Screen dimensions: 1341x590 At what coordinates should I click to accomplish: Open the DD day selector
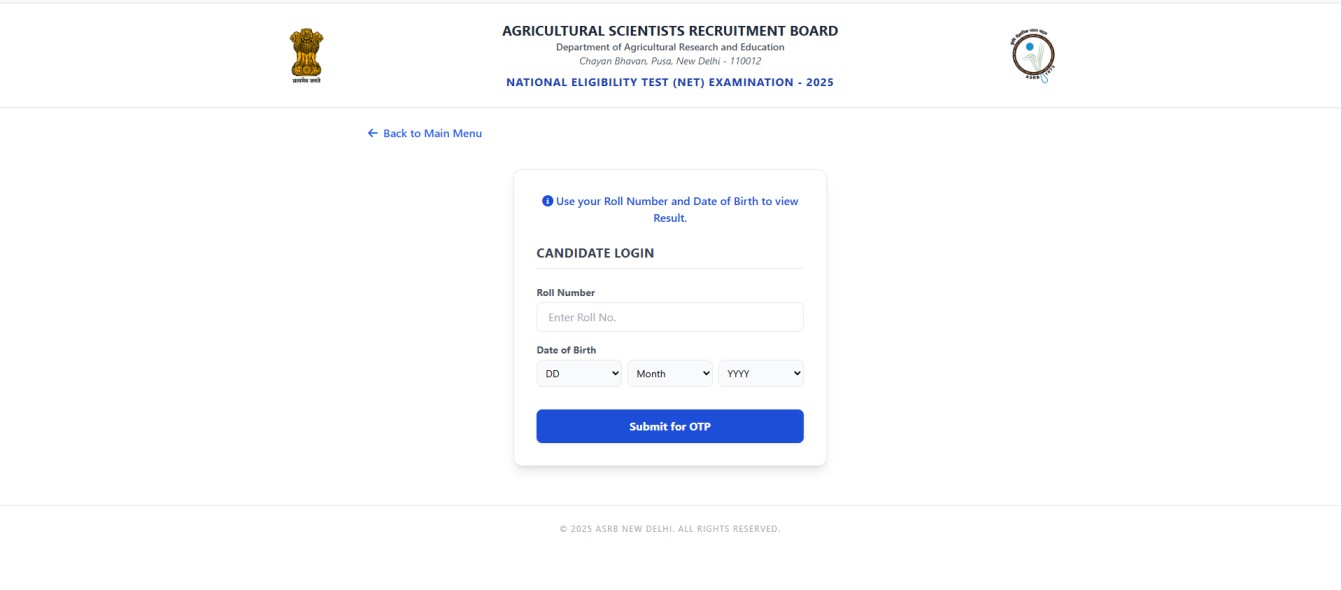[578, 373]
